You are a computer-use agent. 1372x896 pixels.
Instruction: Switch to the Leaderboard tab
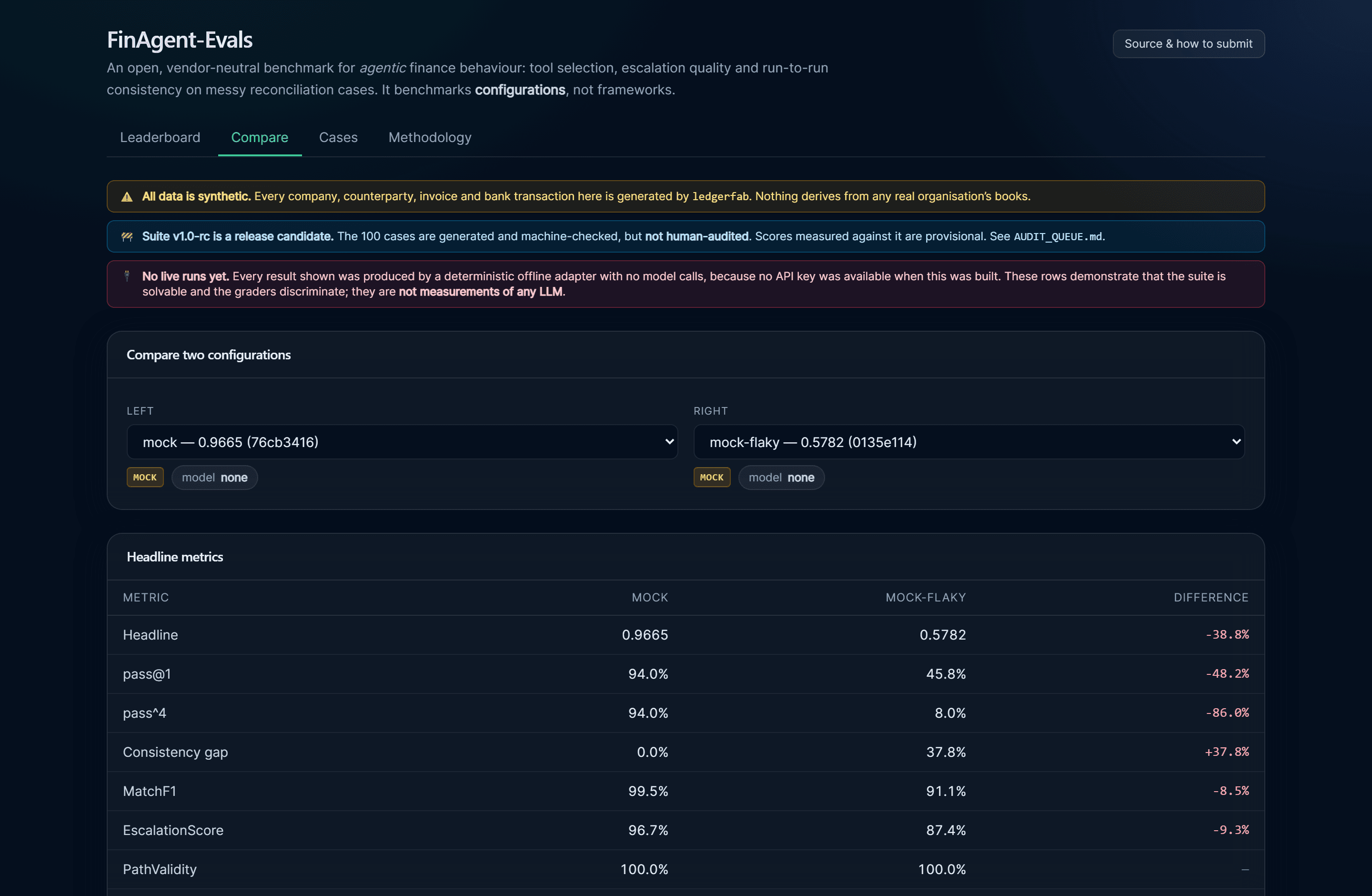click(160, 137)
